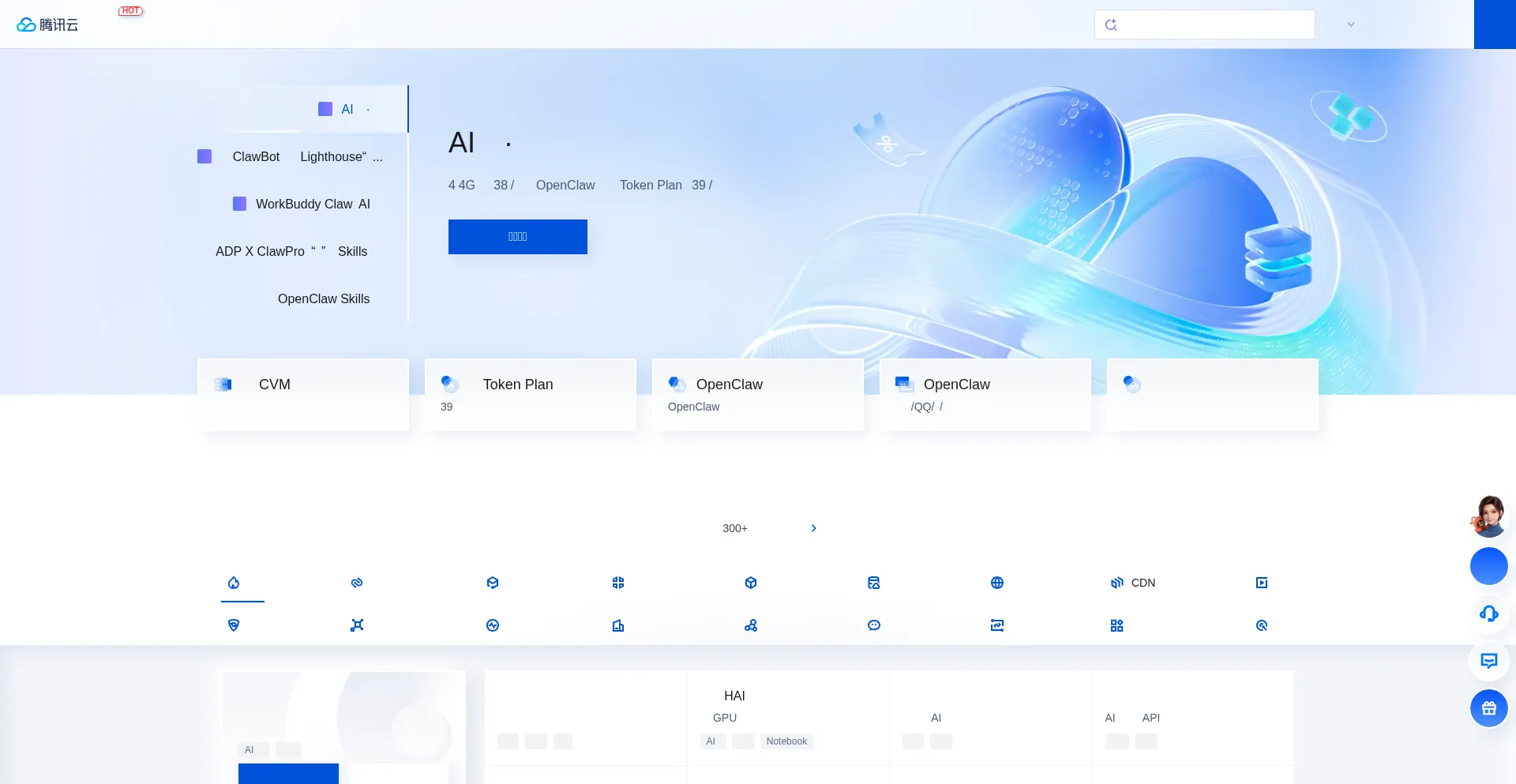1516x784 pixels.
Task: Select the top AI carousel tab
Action: pyautogui.click(x=303, y=109)
